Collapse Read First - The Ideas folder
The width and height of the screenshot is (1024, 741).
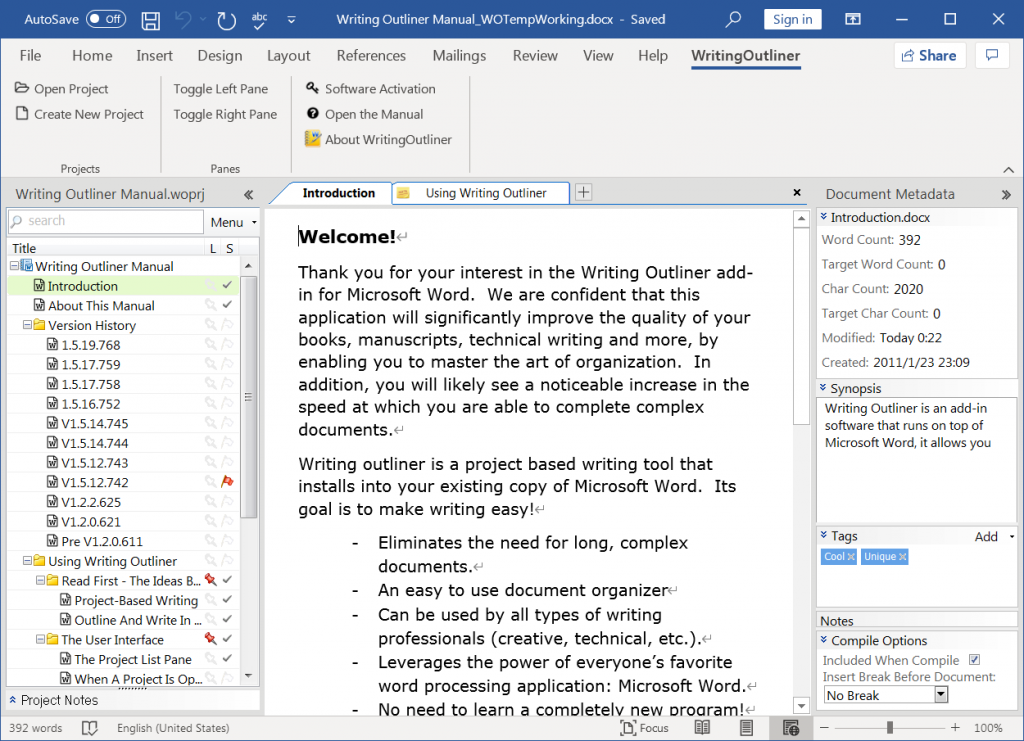tap(40, 580)
